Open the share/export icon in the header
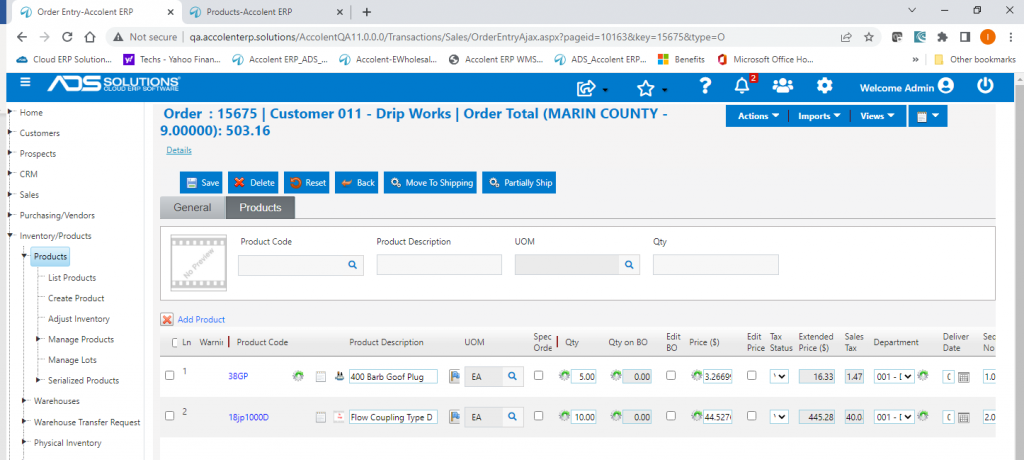This screenshot has height=460, width=1024. click(x=587, y=87)
